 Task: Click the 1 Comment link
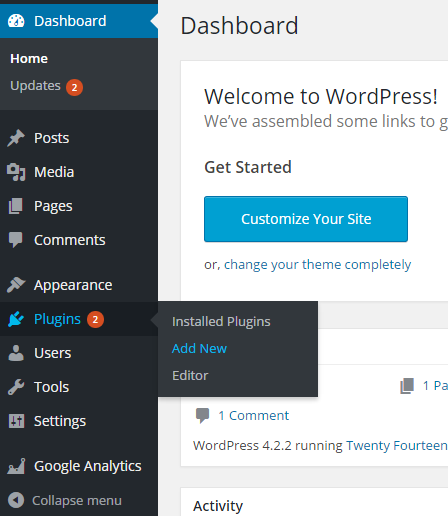[x=253, y=416]
